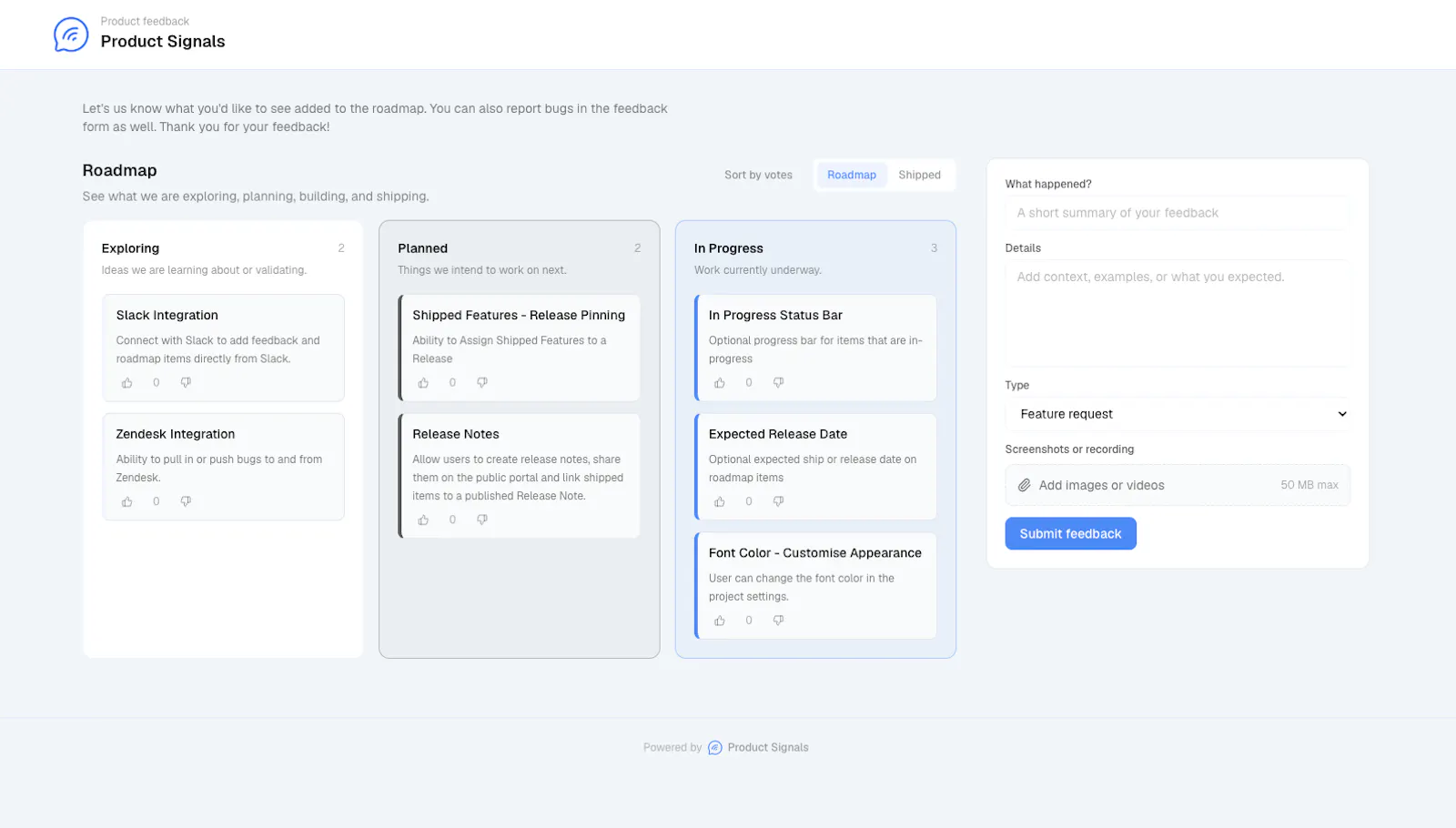1456x828 pixels.
Task: Open the Slack Integration card title
Action: [167, 316]
